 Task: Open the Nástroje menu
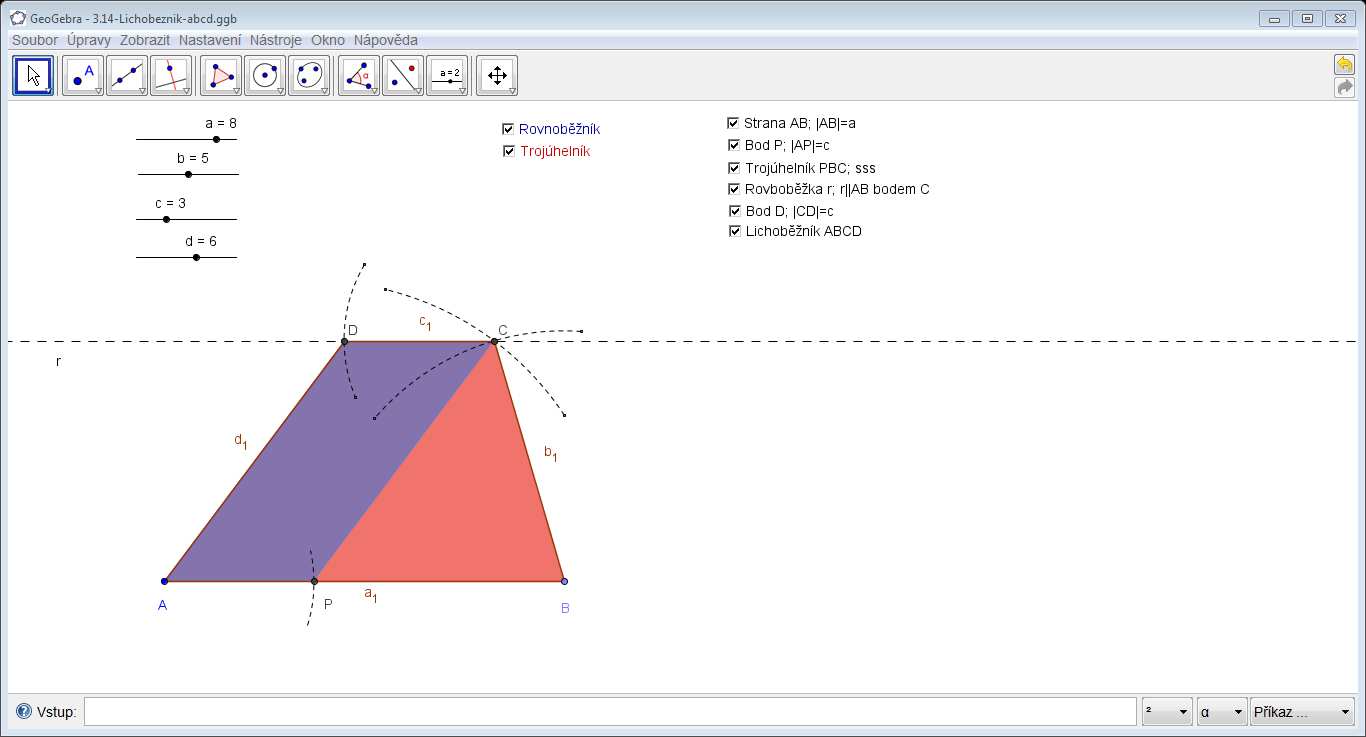coord(276,40)
